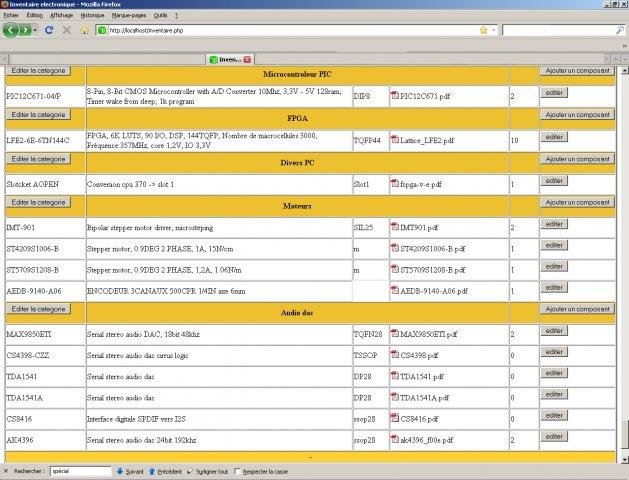Open PIC12C671.pdf datasheet icon
Viewport: 629px width, 480px height.
pos(395,95)
